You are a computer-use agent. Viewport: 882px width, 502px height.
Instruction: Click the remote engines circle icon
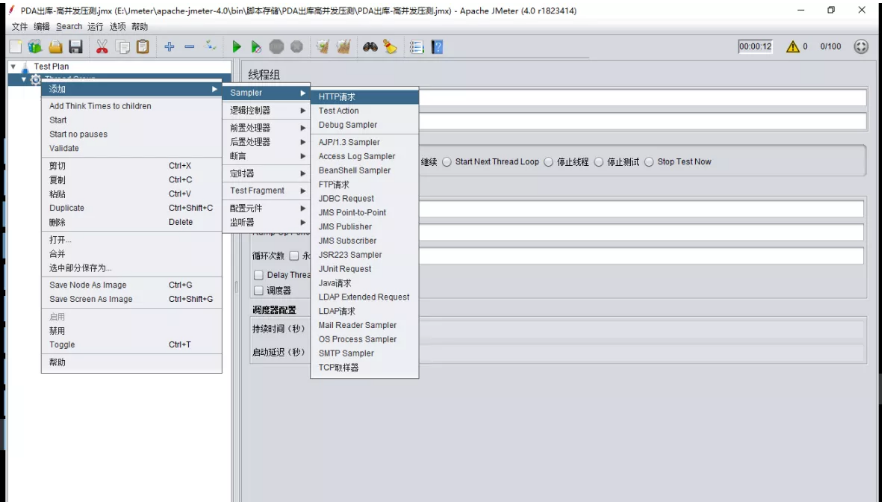(861, 47)
